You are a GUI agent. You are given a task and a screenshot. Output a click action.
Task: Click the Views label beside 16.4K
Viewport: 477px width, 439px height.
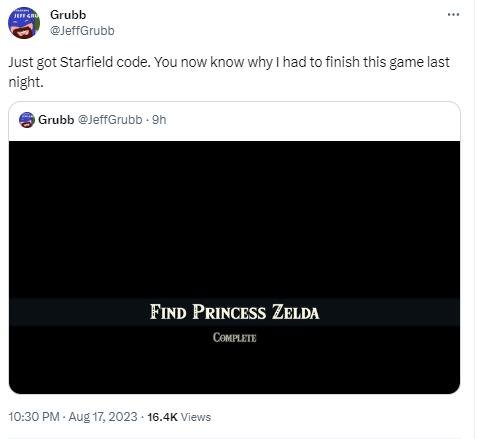(x=196, y=417)
